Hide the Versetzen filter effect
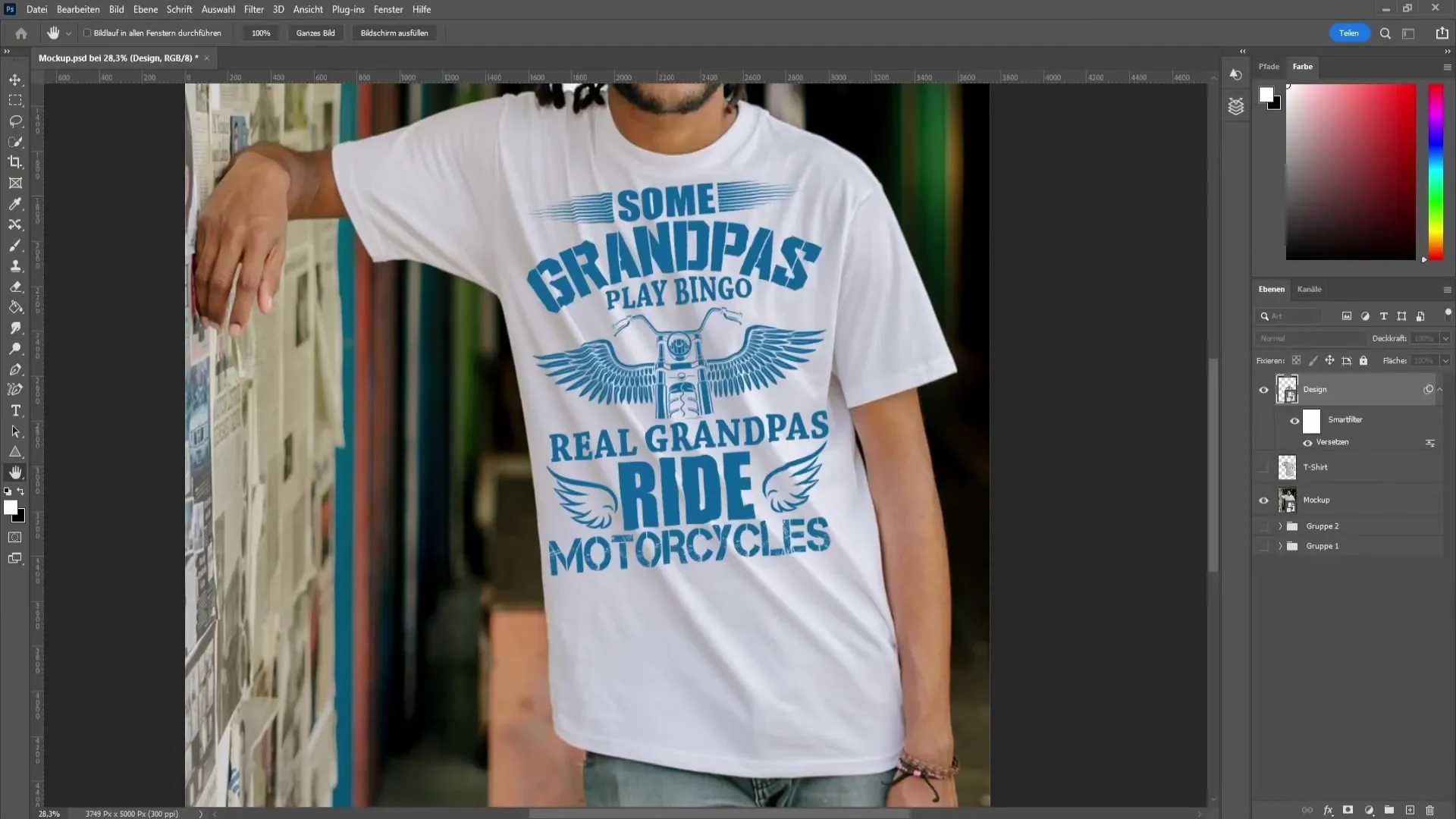The height and width of the screenshot is (819, 1456). pyautogui.click(x=1307, y=443)
